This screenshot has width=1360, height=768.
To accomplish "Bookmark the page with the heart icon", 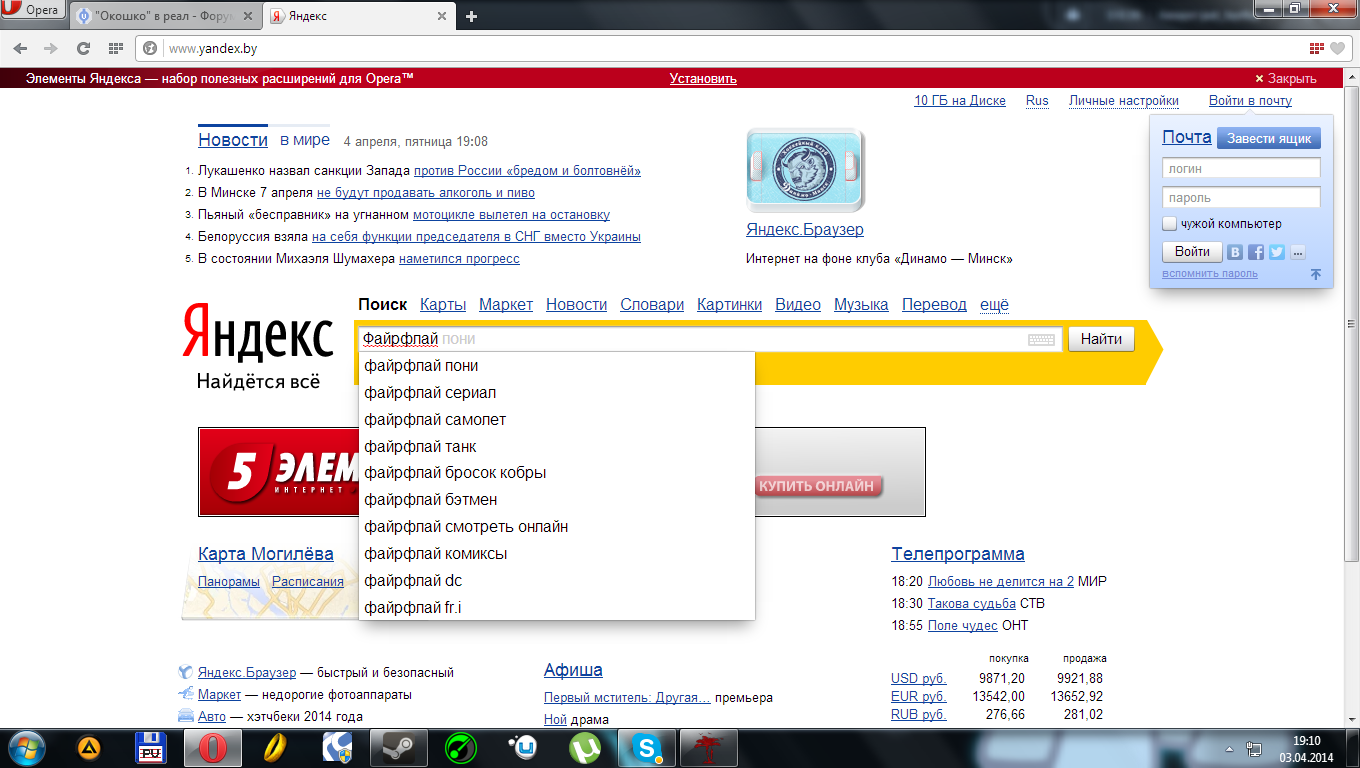I will pyautogui.click(x=1337, y=48).
